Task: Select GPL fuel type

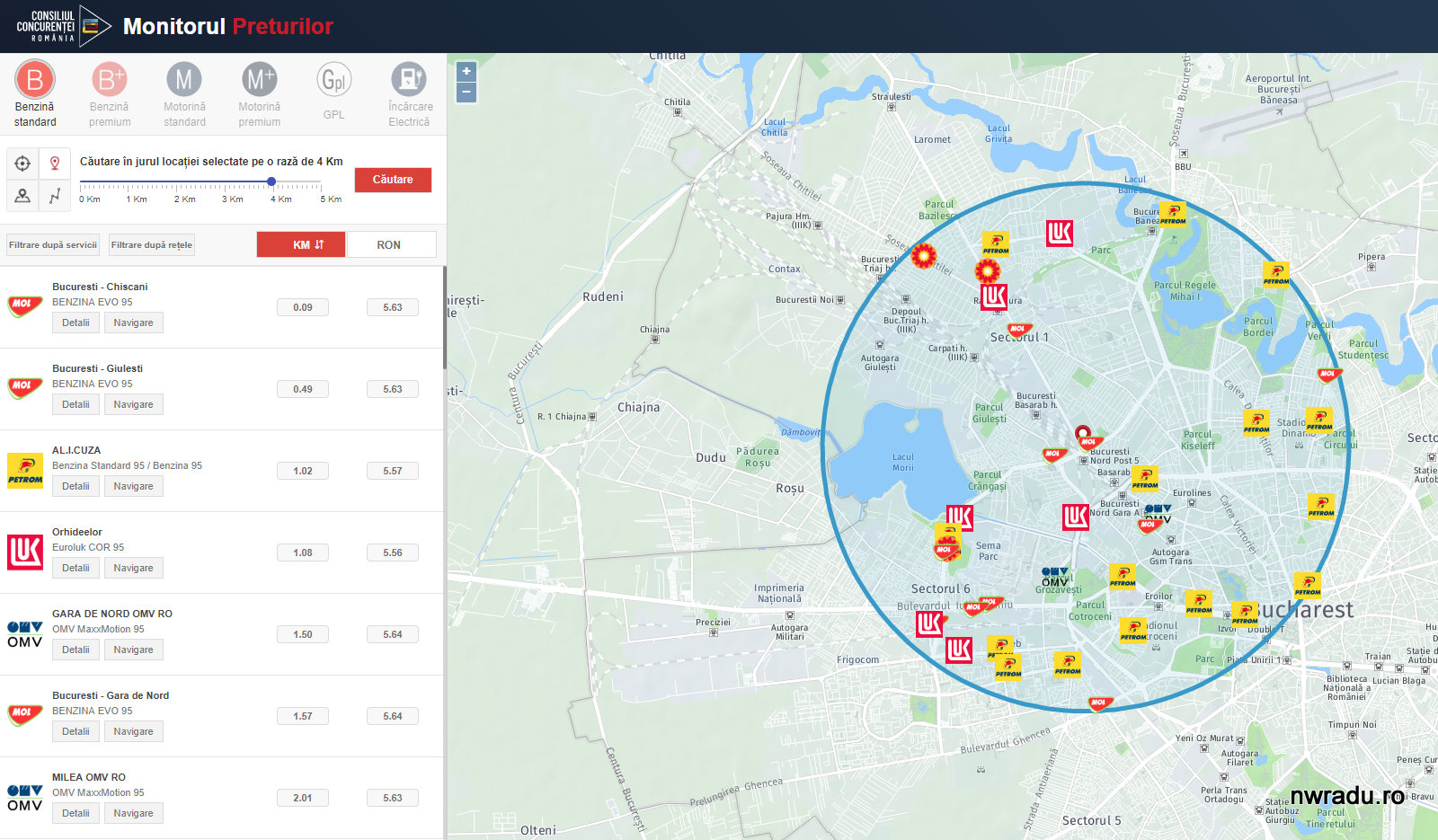Action: coord(333,91)
